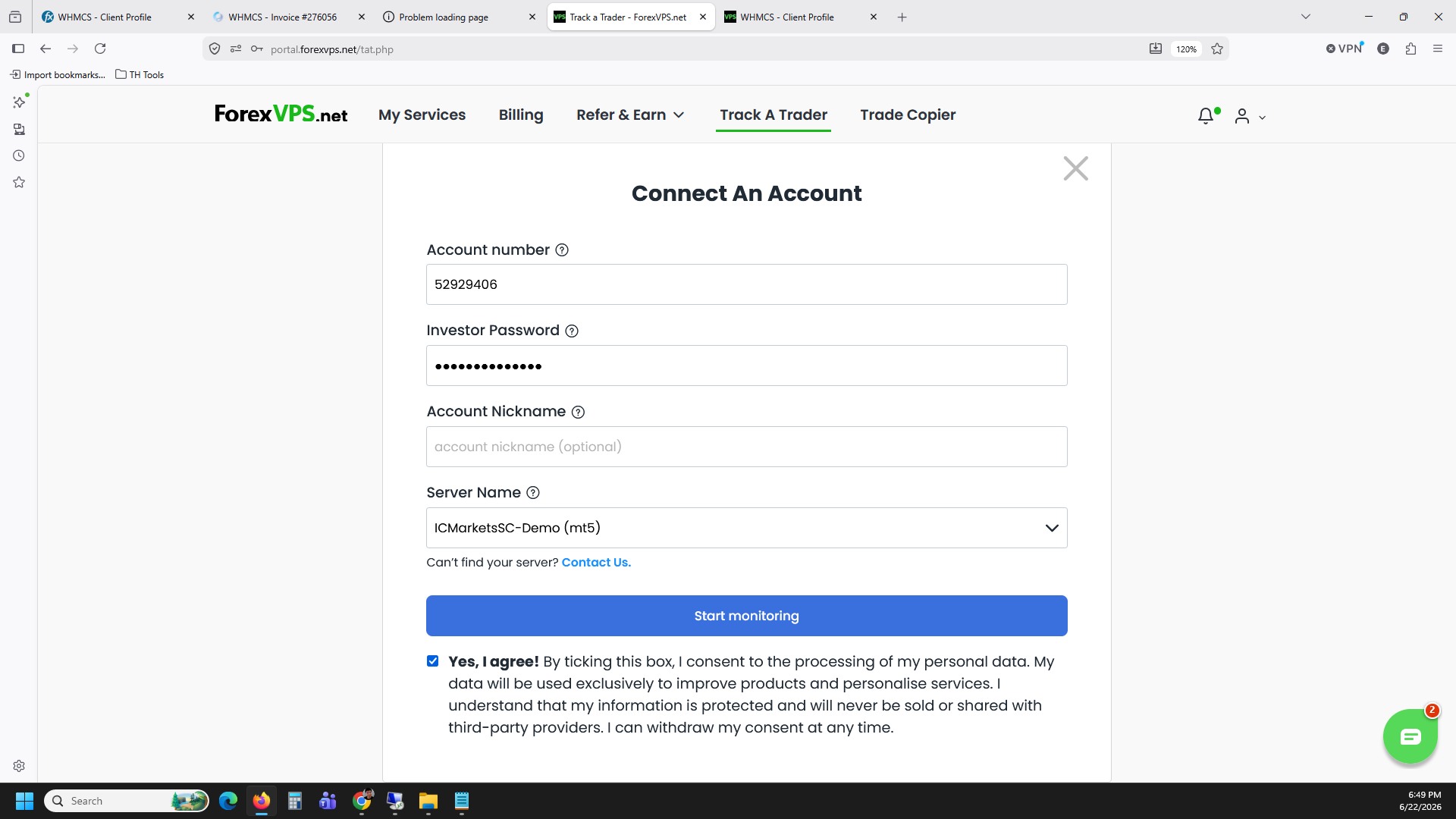The width and height of the screenshot is (1456, 819).
Task: Click Account number help icon
Action: 562,250
